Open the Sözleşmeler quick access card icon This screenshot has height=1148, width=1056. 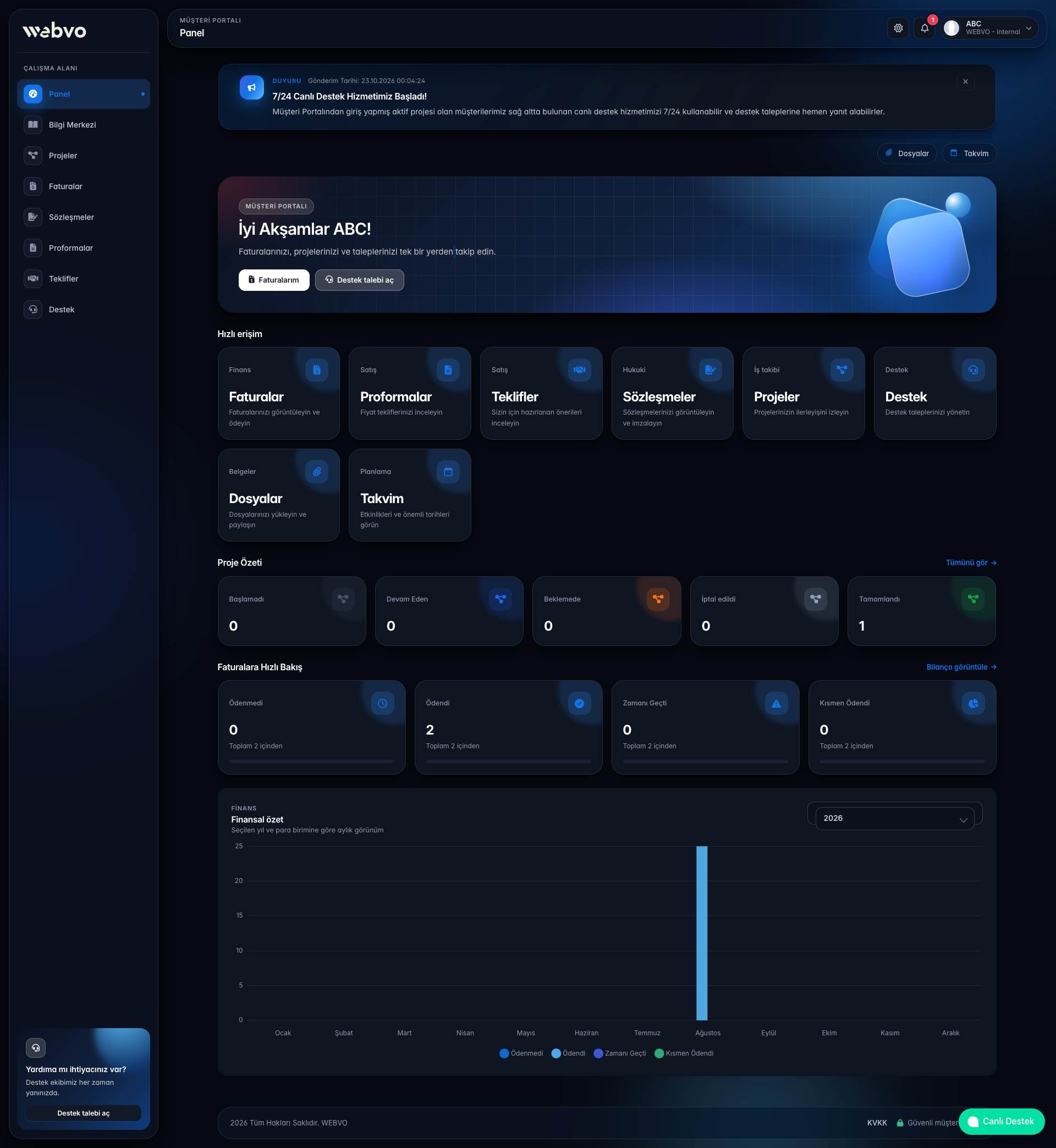[x=710, y=370]
